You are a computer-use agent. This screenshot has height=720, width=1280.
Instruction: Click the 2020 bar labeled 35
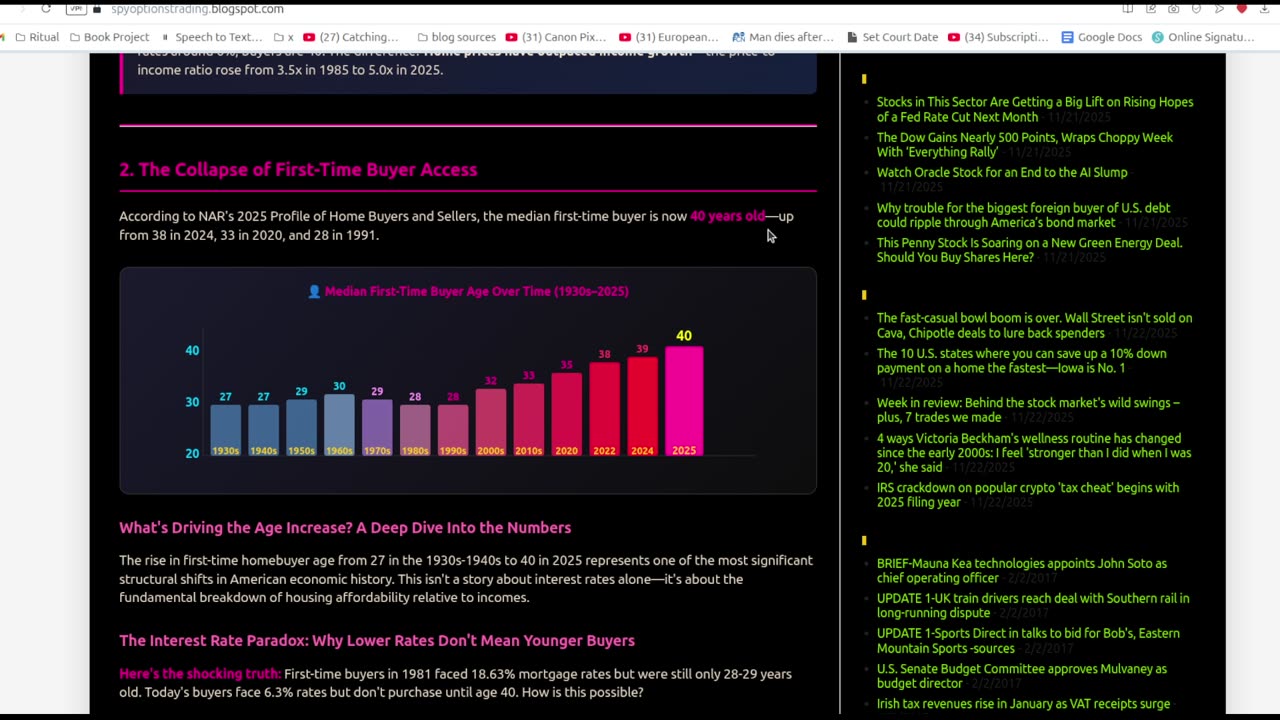click(566, 414)
